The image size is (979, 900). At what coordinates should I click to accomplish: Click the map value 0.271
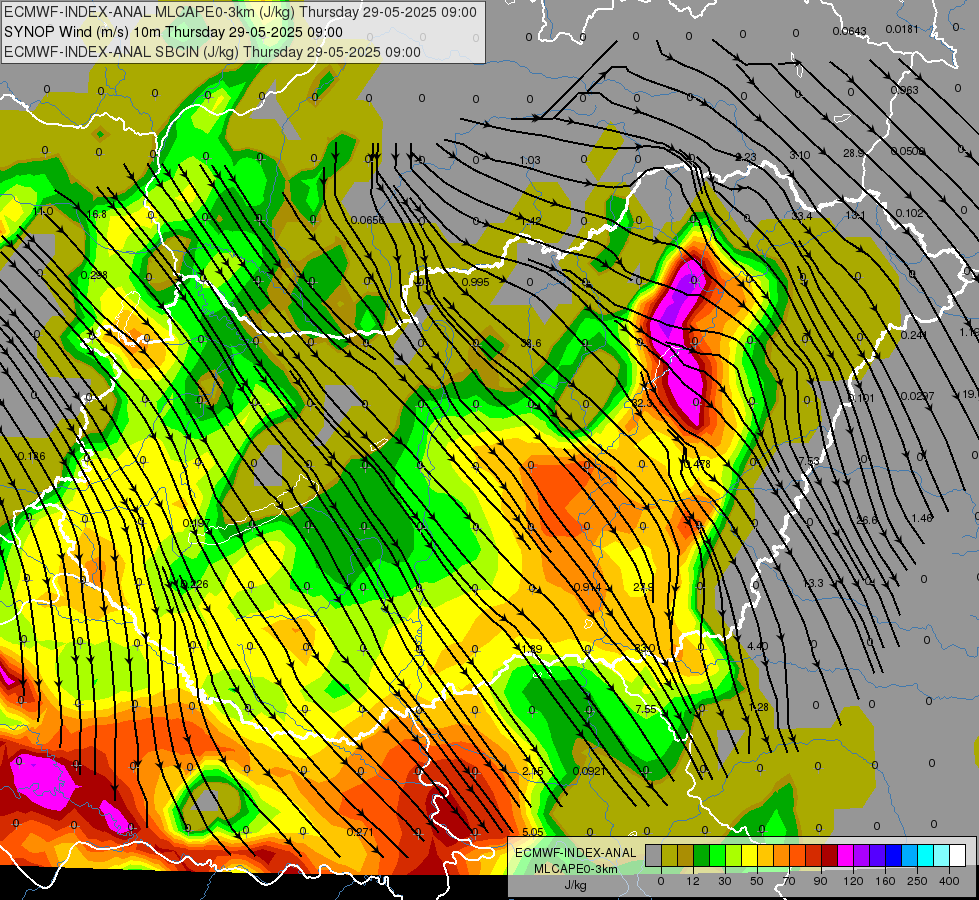(360, 832)
